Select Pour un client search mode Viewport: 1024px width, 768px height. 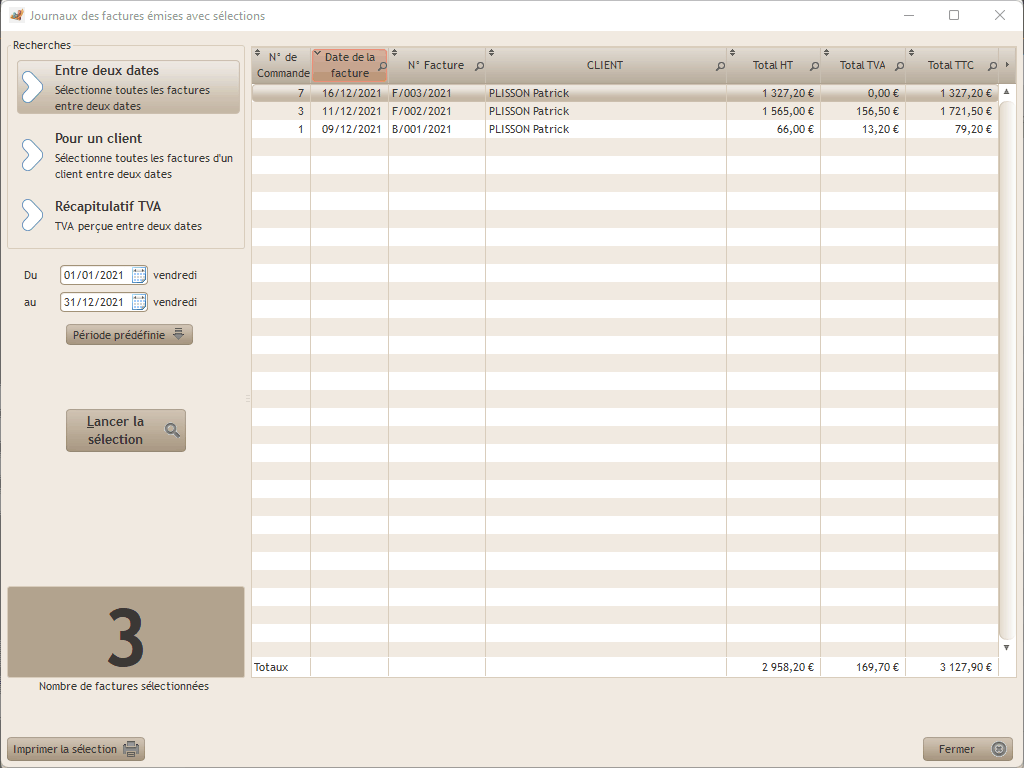pos(129,155)
